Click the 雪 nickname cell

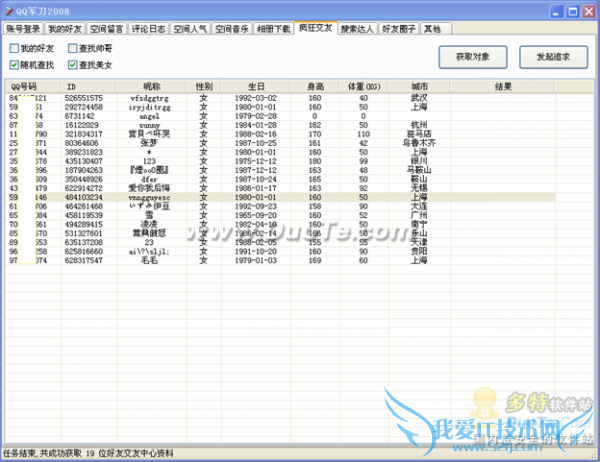coord(149,215)
